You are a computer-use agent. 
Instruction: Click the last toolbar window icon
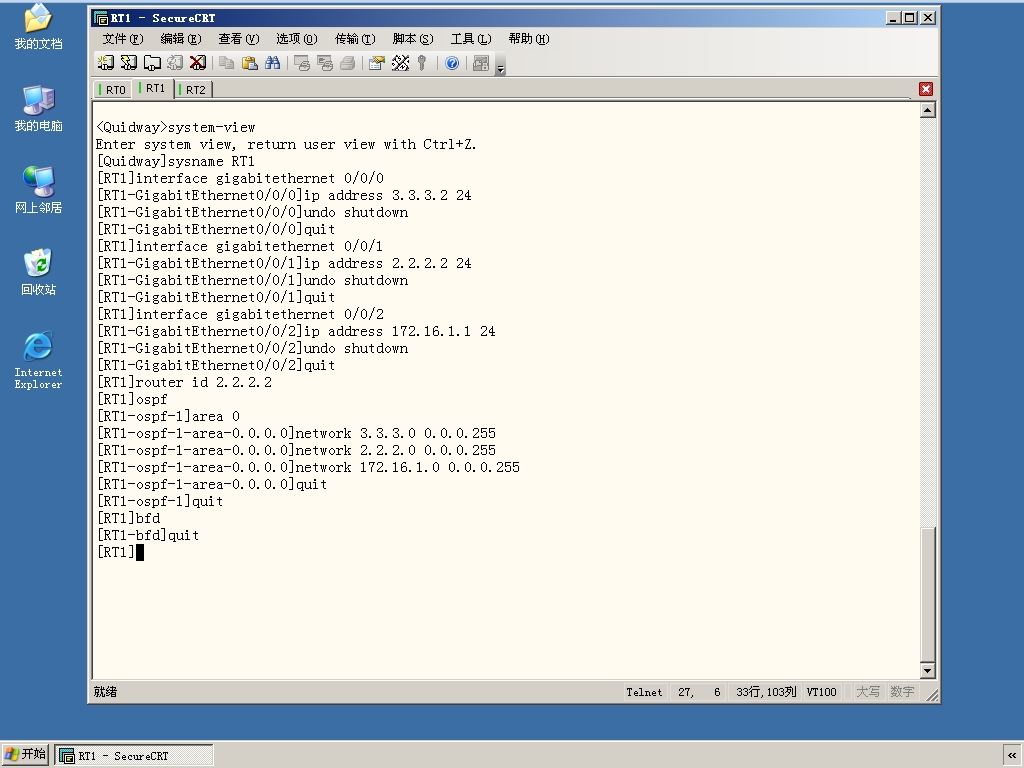tap(481, 63)
